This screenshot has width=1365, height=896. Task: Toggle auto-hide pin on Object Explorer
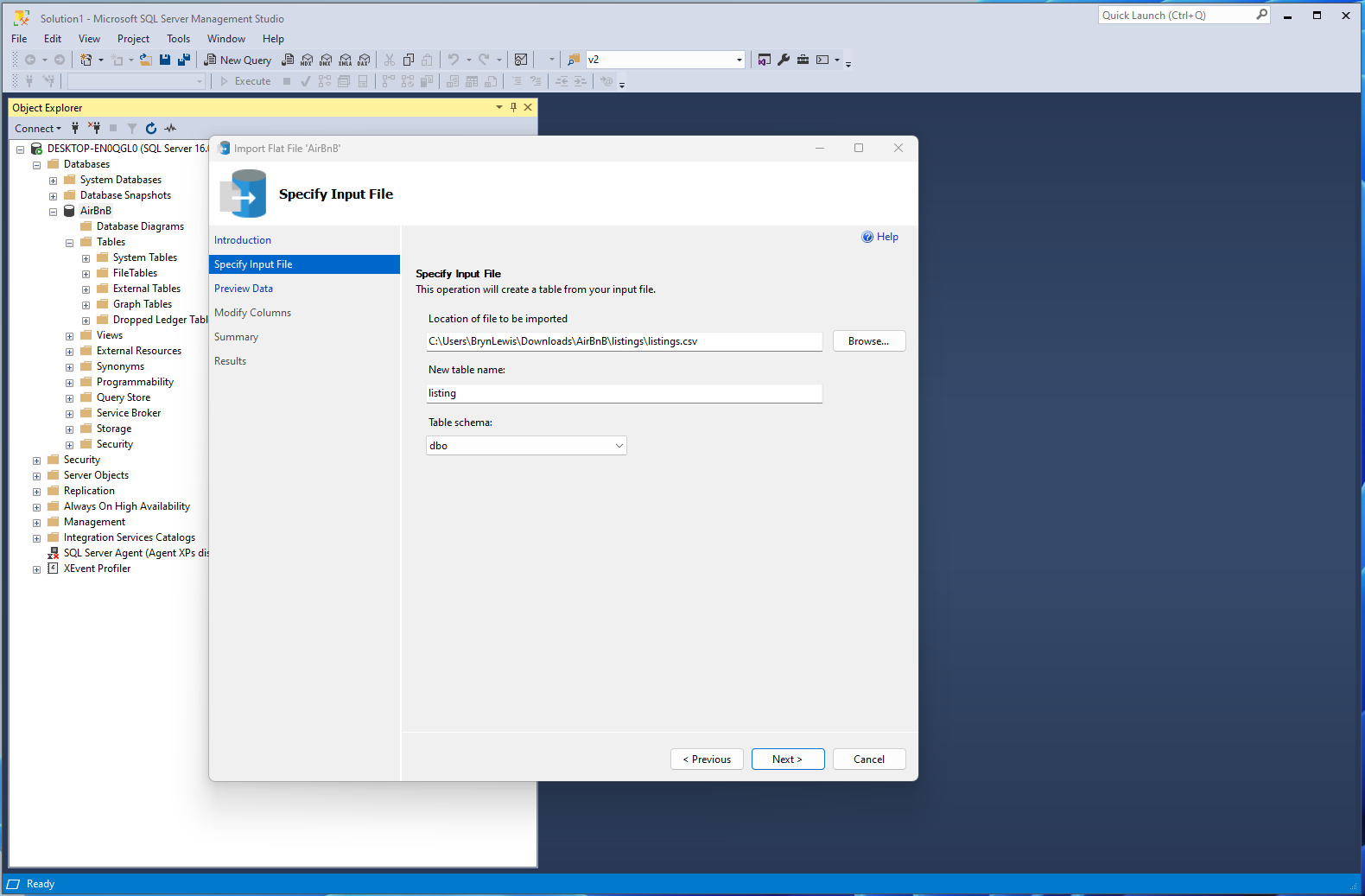coord(513,107)
